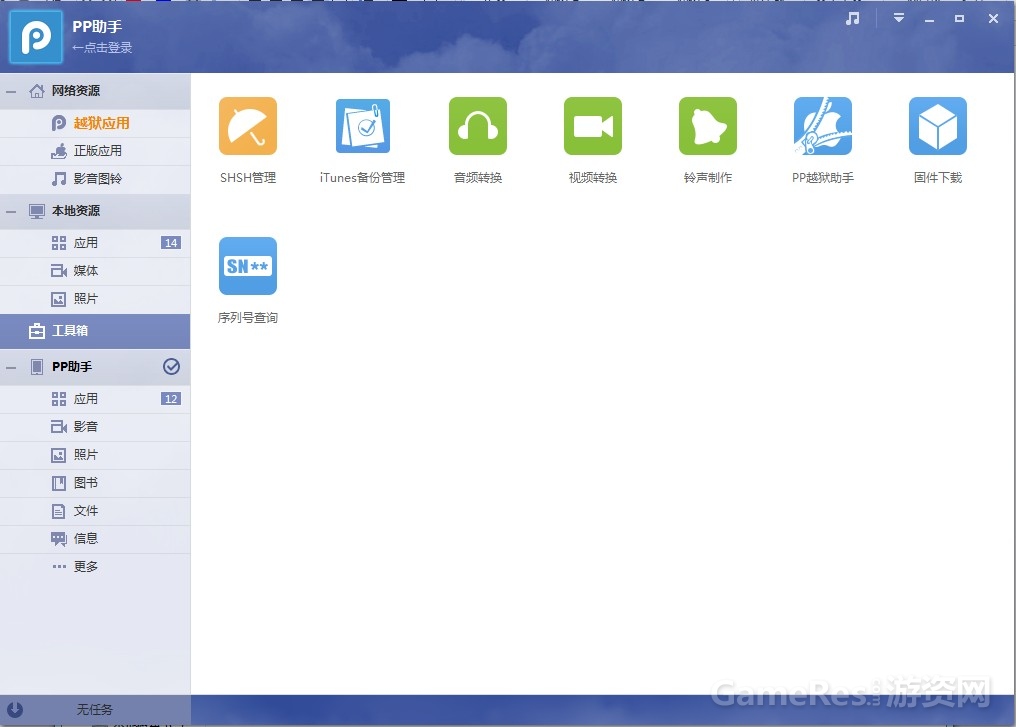Collapse the 本地资源 section

click(x=11, y=212)
